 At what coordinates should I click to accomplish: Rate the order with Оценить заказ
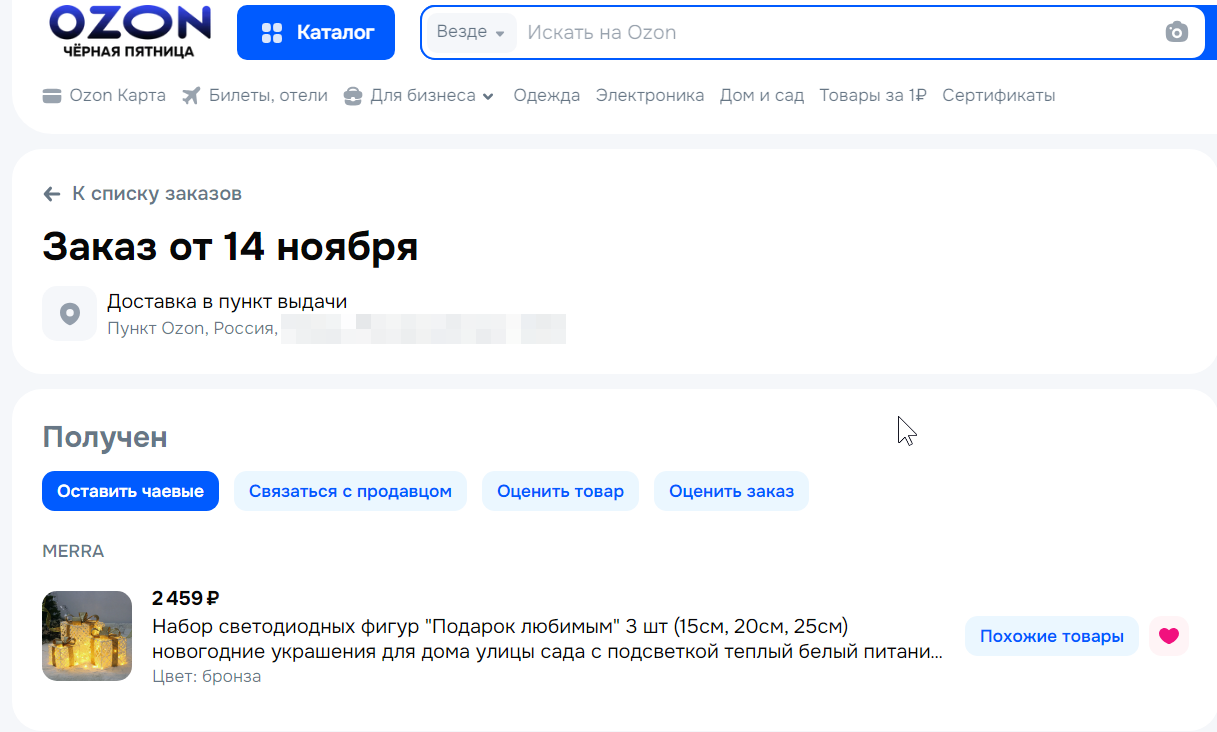point(731,491)
